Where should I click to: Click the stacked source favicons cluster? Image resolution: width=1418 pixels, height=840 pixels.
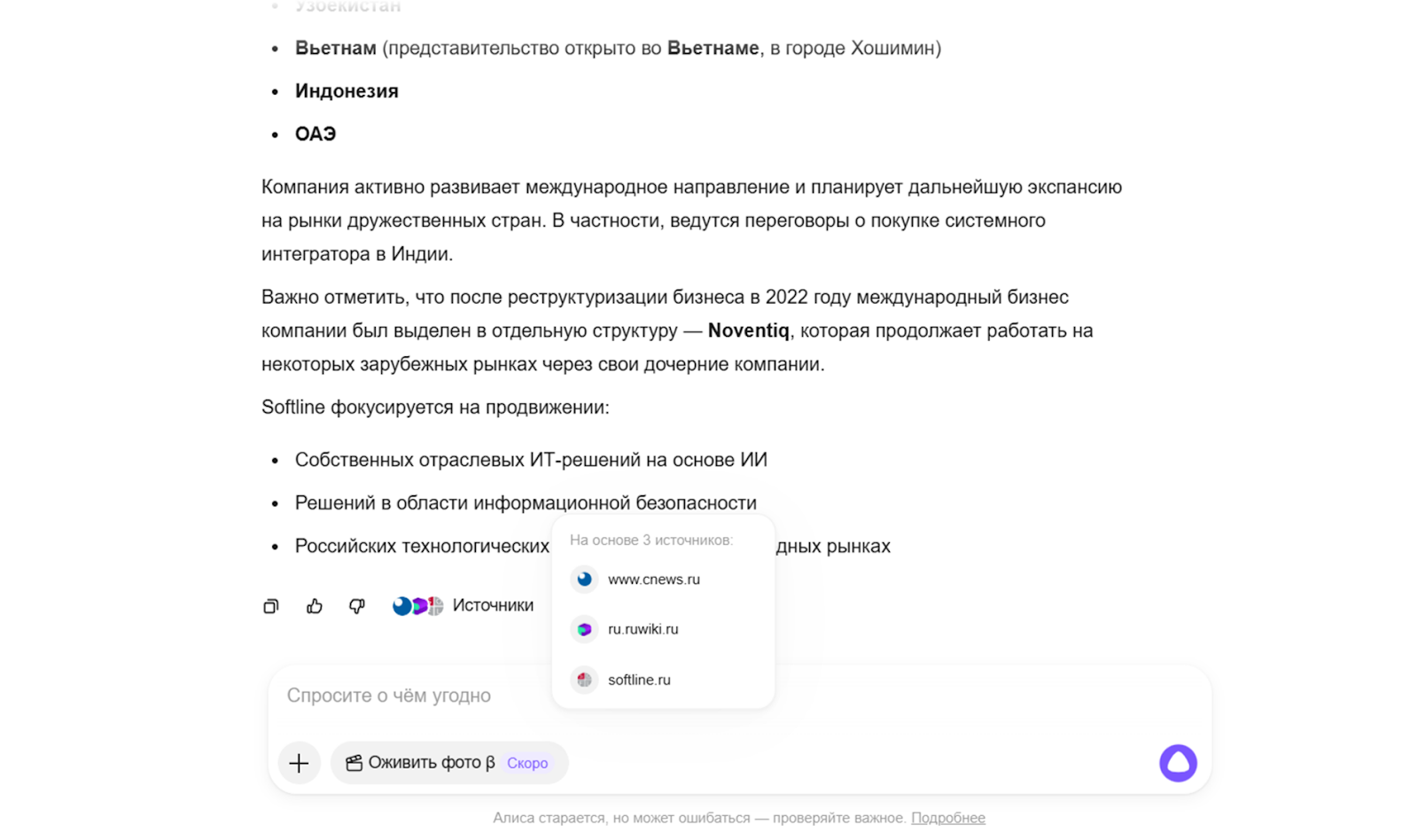(x=417, y=606)
